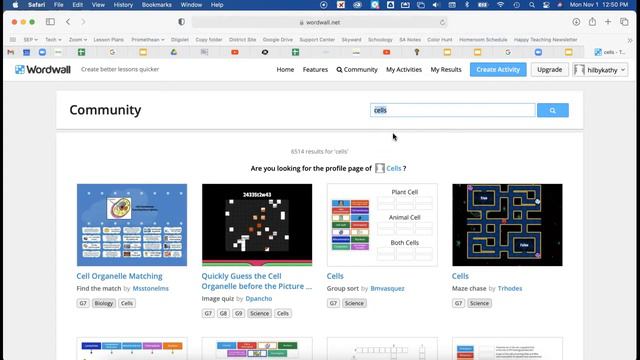The image size is (640, 360).
Task: Click the wordwall.net address bar
Action: [x=320, y=22]
